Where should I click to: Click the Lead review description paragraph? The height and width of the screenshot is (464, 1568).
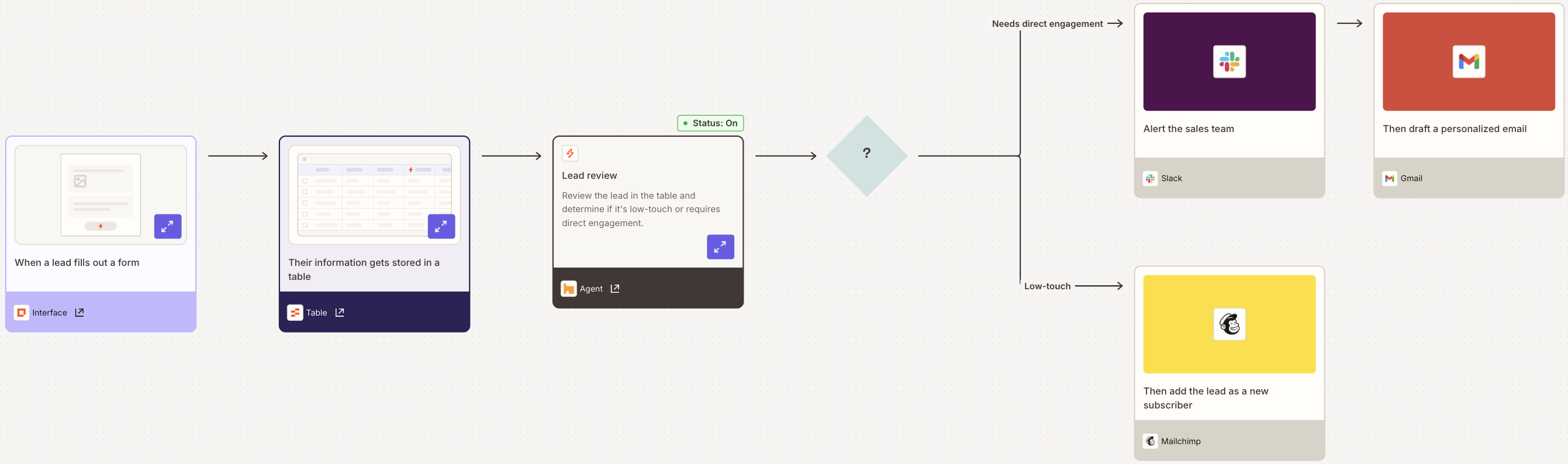641,209
